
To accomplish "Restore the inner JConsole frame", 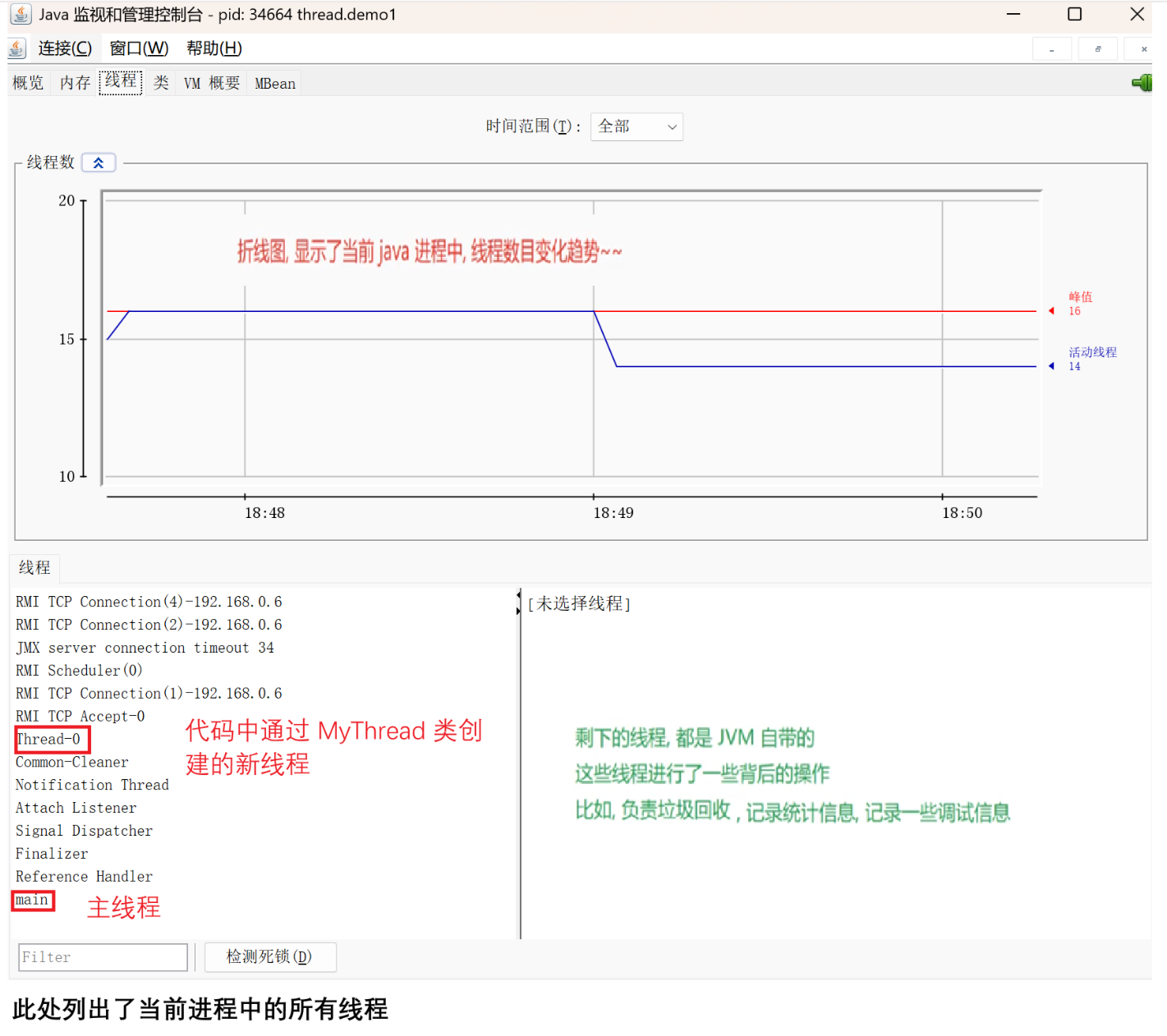I will pos(1098,49).
